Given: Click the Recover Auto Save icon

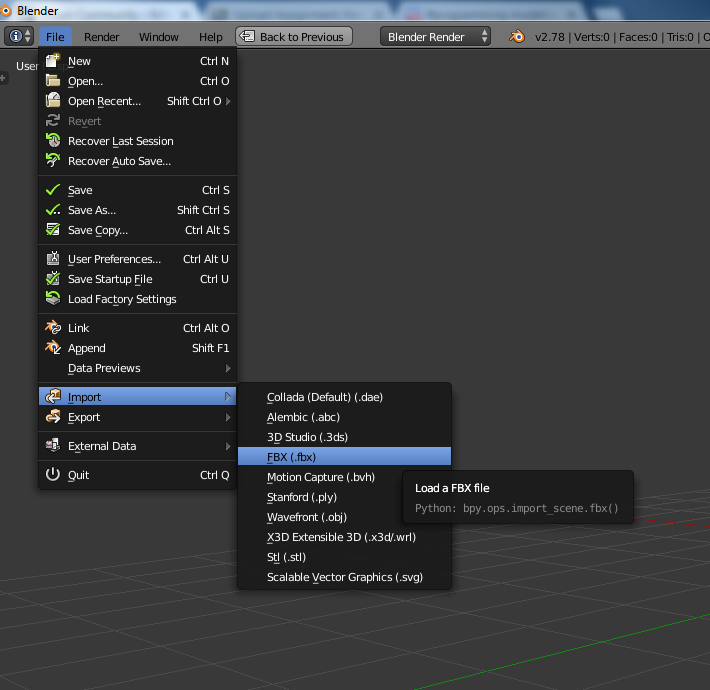Looking at the screenshot, I should 53,161.
